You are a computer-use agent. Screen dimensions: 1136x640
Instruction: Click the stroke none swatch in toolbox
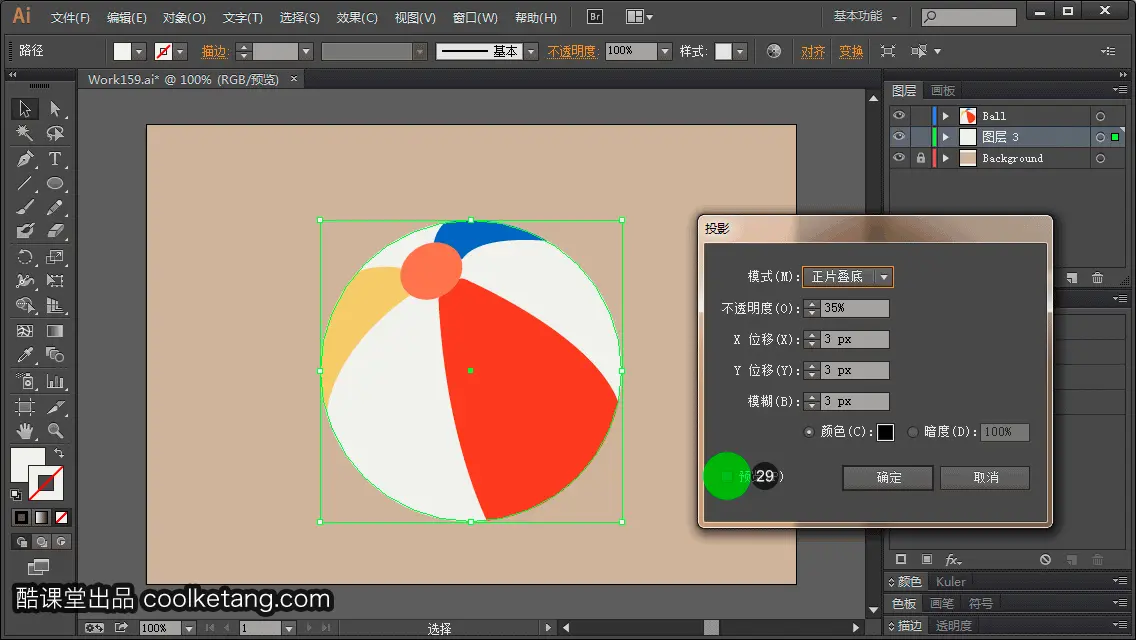coord(46,483)
